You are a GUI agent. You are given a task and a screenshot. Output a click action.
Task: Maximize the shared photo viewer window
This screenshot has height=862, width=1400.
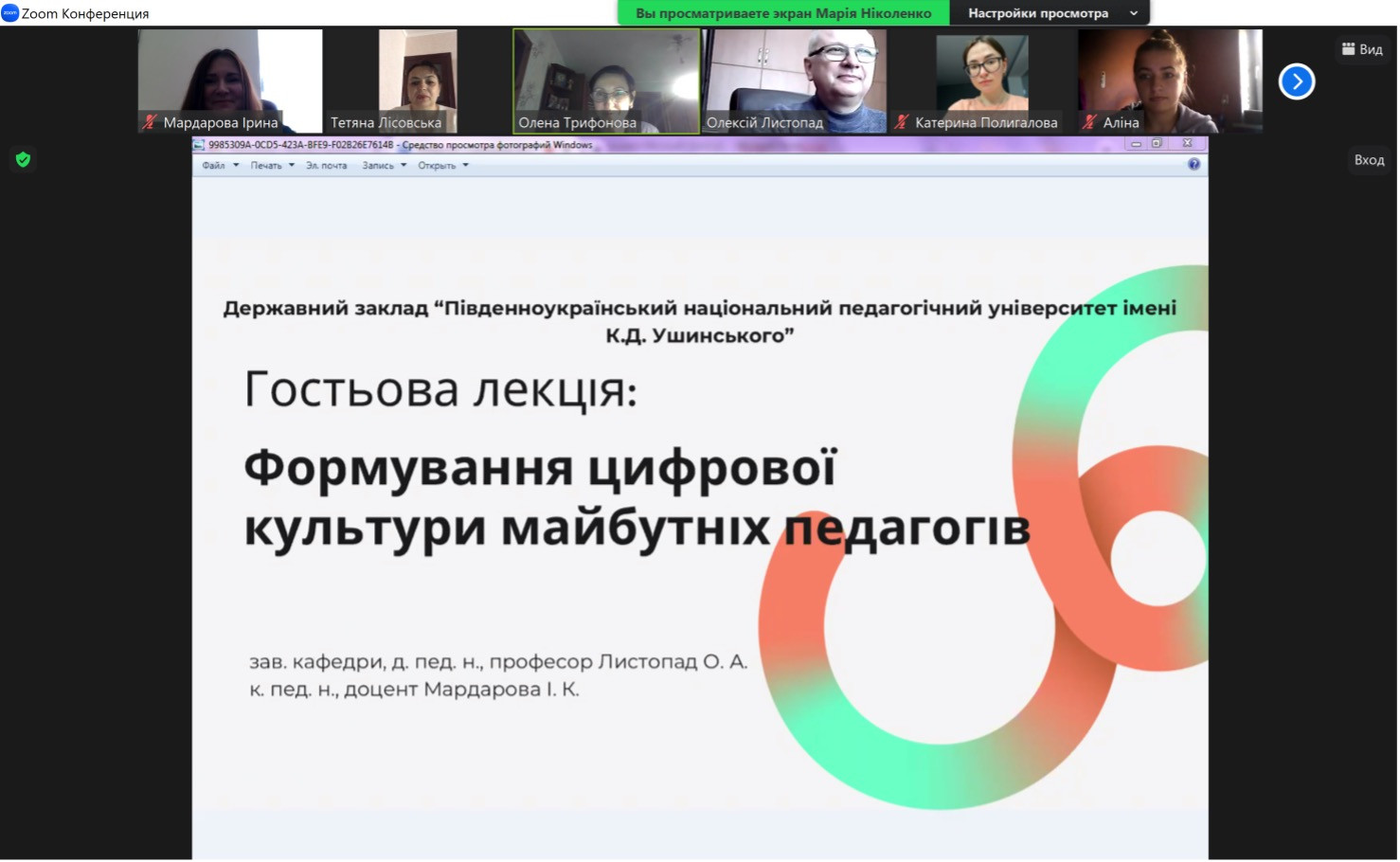click(x=1157, y=144)
